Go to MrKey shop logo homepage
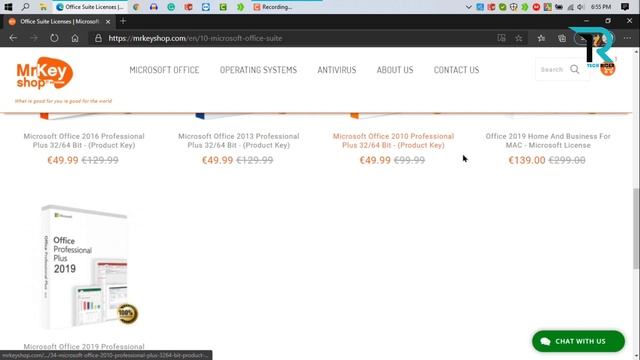 pyautogui.click(x=45, y=73)
